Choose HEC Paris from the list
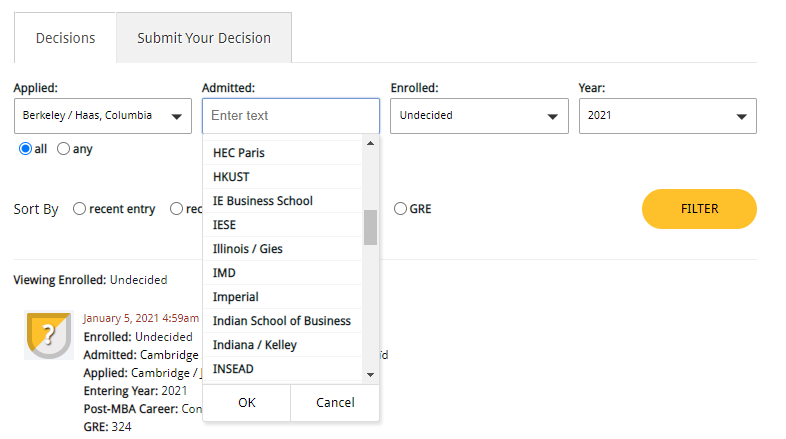Viewport: 786px width, 439px height. click(x=283, y=153)
